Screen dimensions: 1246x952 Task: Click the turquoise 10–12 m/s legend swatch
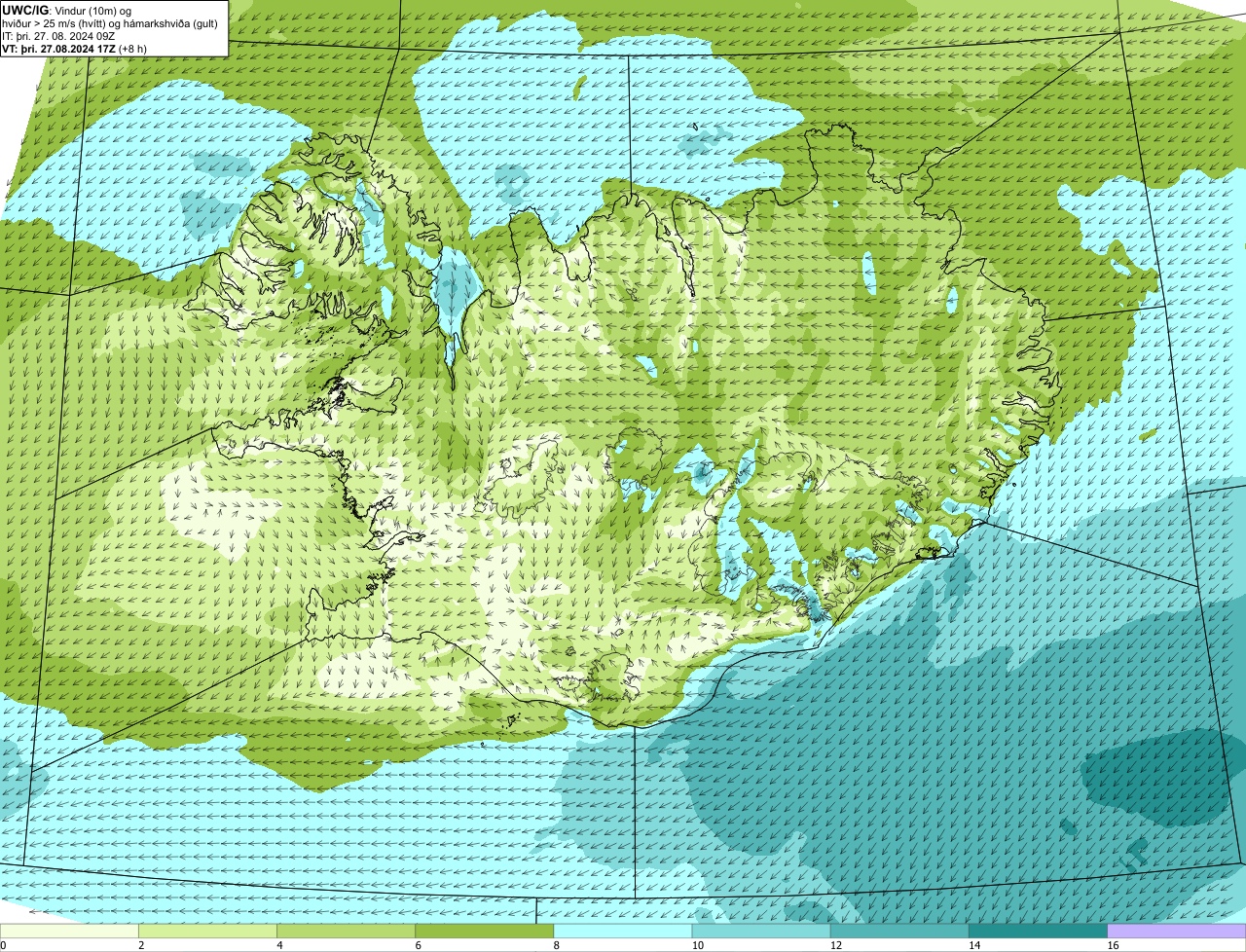click(x=761, y=931)
